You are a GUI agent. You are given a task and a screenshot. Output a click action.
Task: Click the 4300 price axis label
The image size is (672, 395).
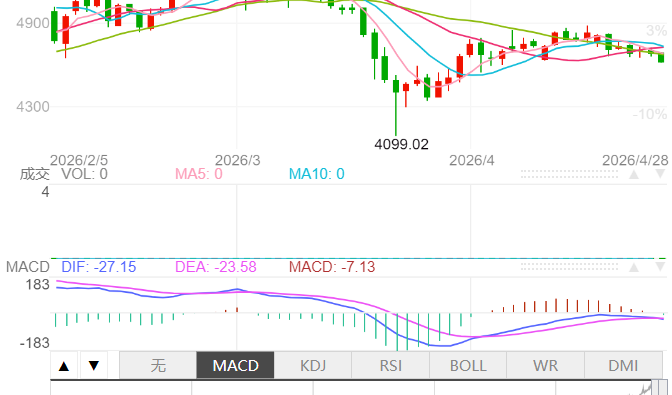(x=33, y=106)
